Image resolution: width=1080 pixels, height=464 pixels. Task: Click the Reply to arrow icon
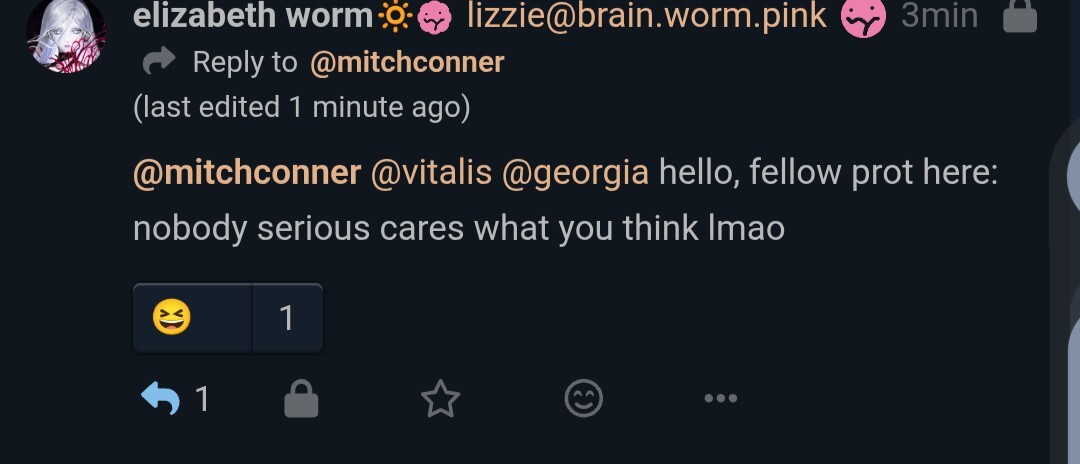pos(159,61)
